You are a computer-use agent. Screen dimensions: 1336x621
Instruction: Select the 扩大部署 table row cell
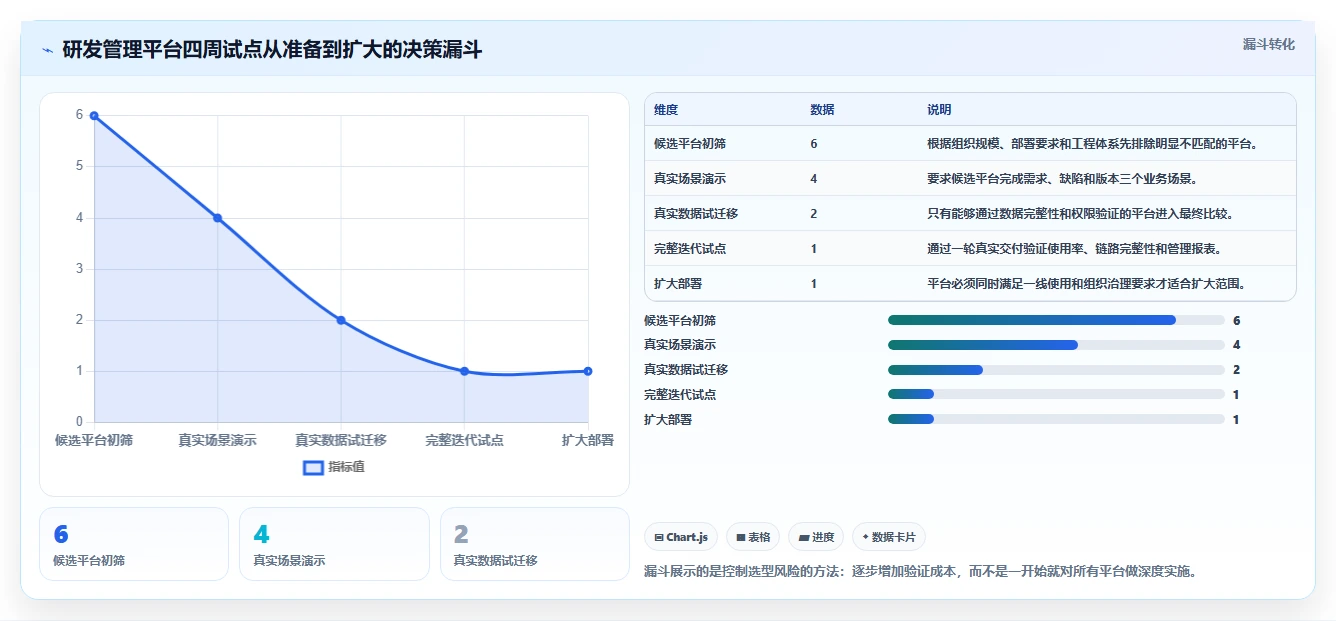[678, 284]
